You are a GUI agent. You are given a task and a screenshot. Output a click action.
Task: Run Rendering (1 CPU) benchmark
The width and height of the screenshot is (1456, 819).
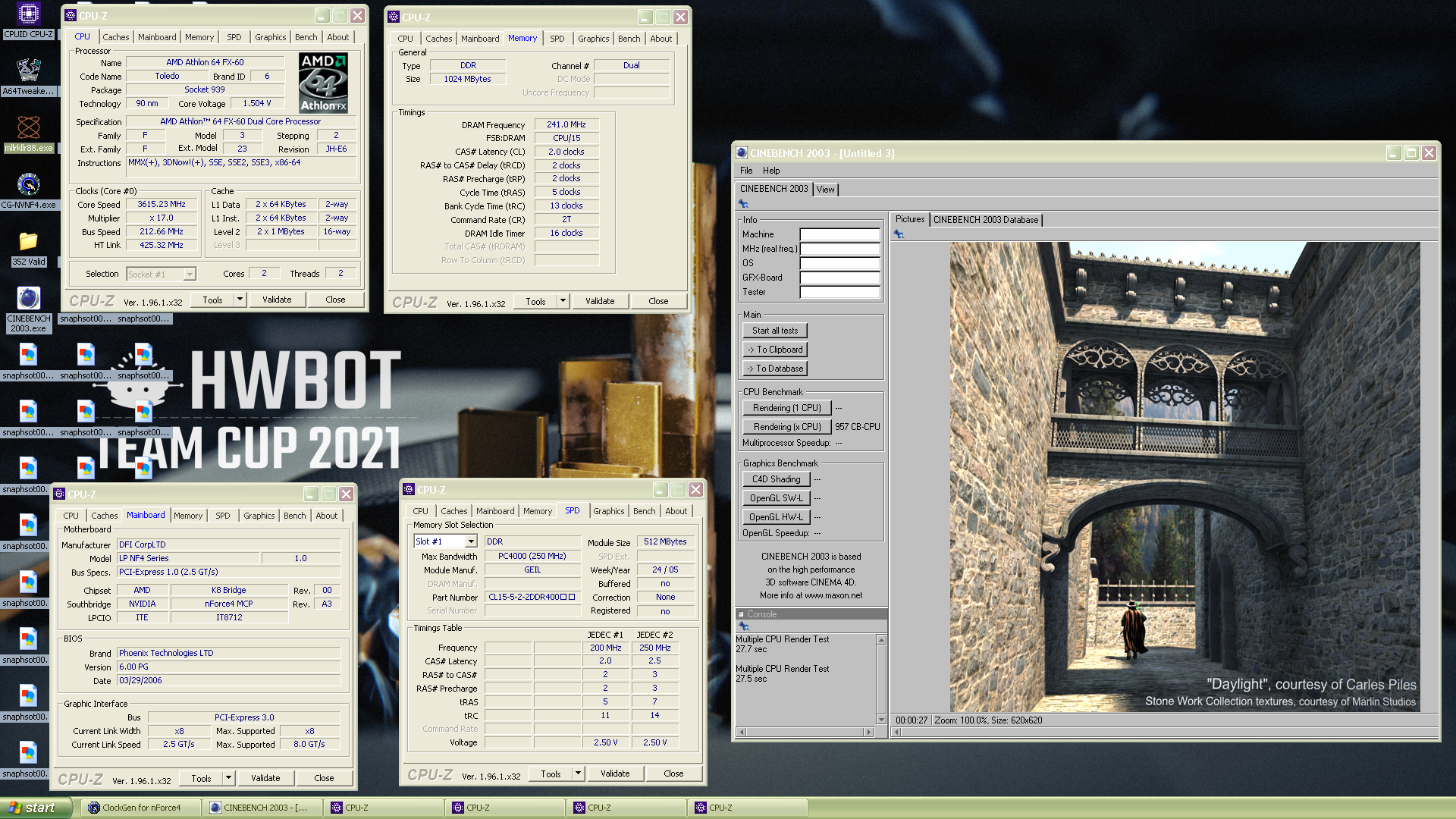(x=787, y=408)
